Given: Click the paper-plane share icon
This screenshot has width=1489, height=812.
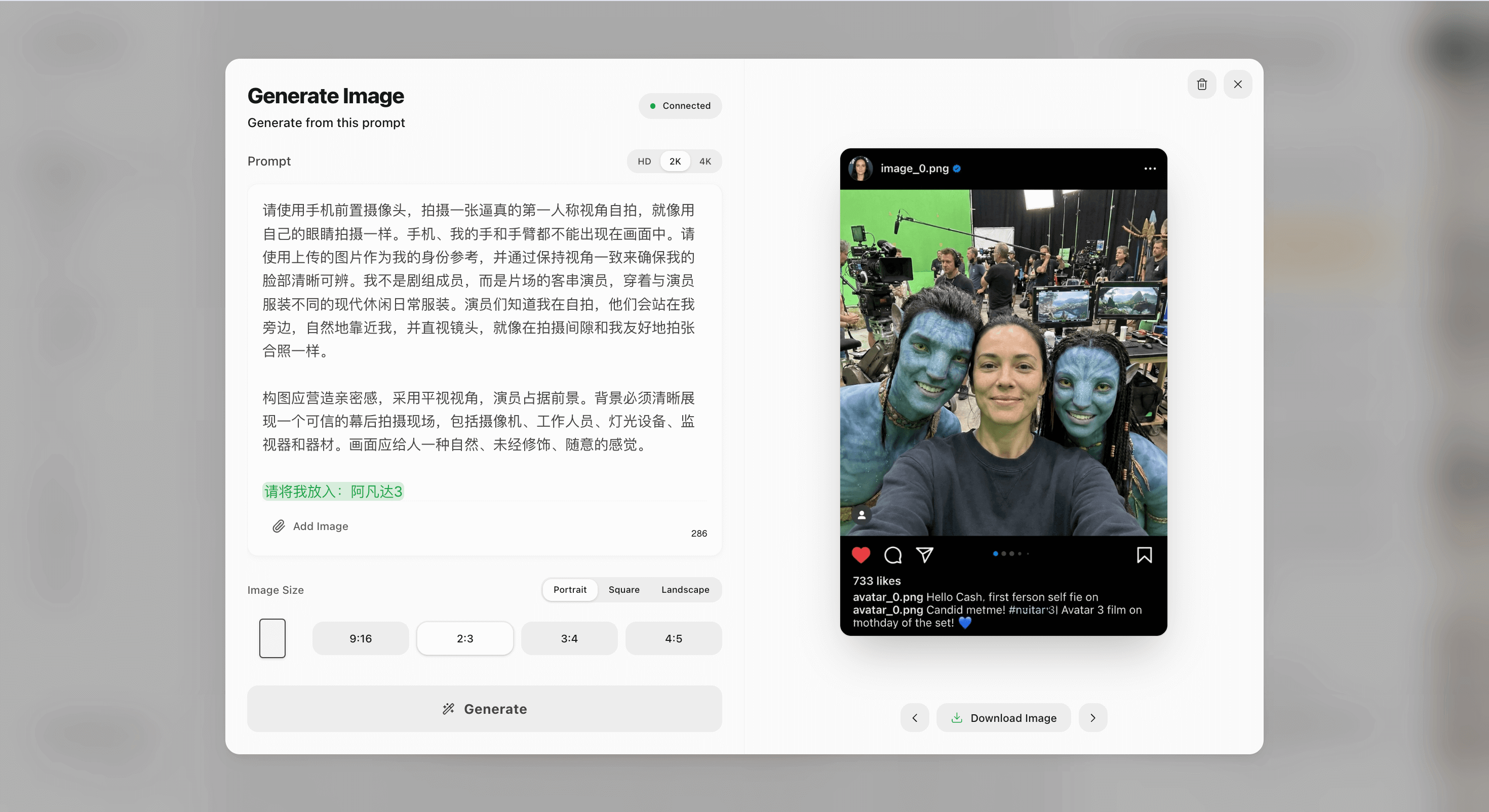Looking at the screenshot, I should [924, 555].
